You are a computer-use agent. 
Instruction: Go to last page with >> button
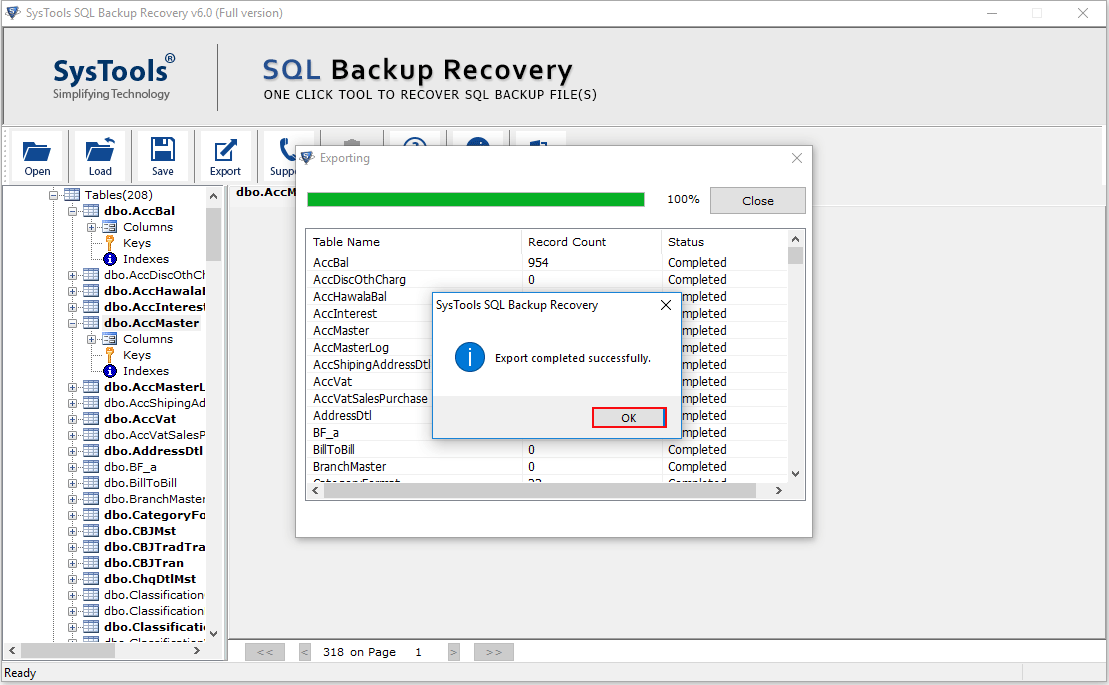point(494,652)
